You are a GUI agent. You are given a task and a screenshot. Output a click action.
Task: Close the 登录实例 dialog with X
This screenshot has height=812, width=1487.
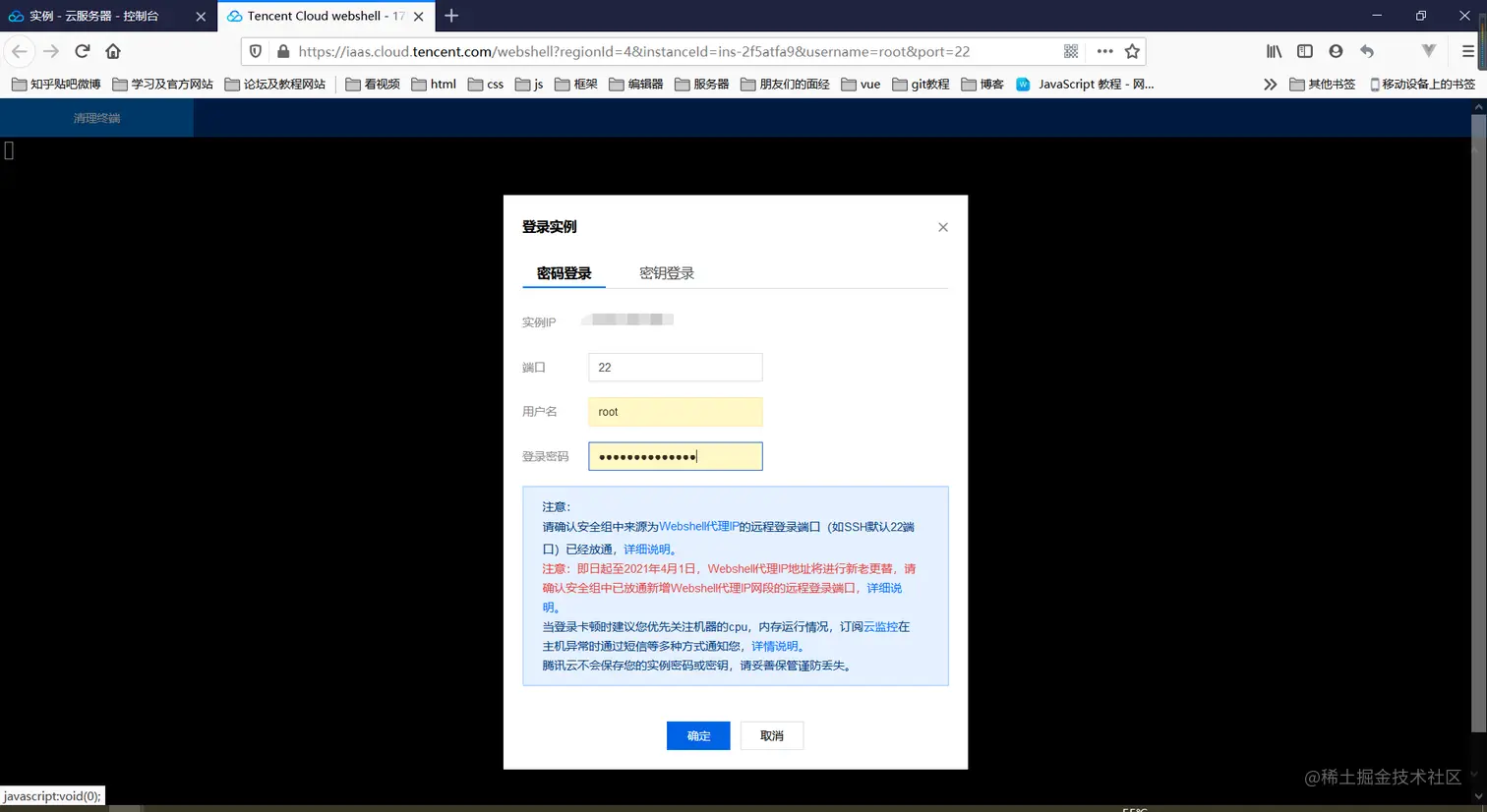click(943, 227)
